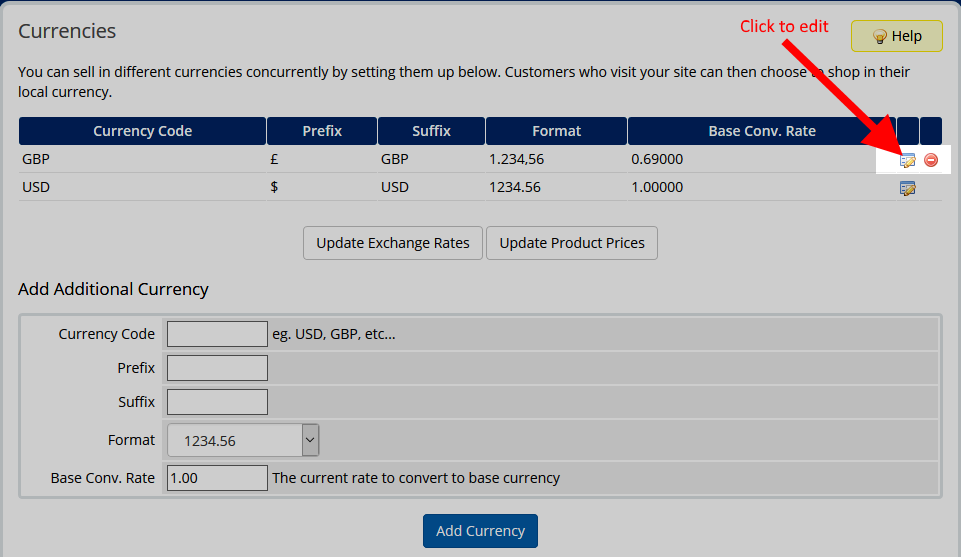Click the Suffix column header
Screen dimensions: 961x557
point(431,131)
